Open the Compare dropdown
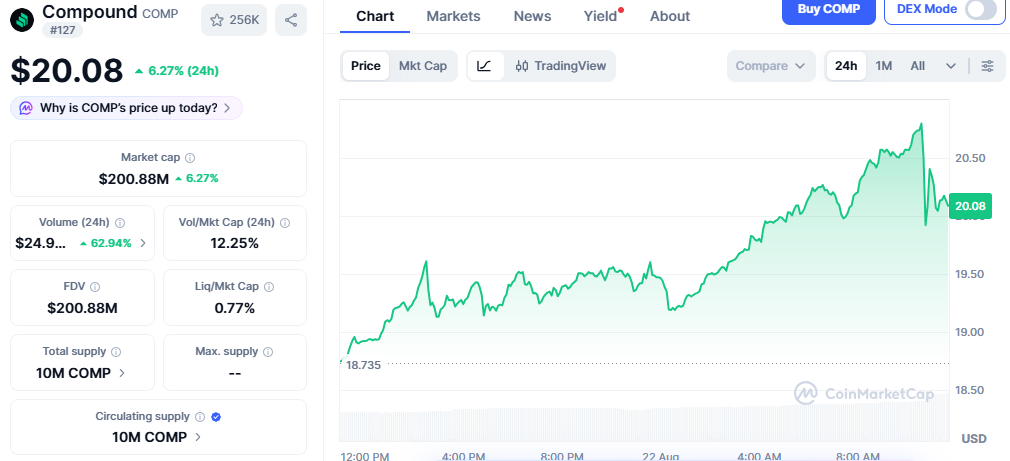The width and height of the screenshot is (1010, 461). pyautogui.click(x=771, y=66)
